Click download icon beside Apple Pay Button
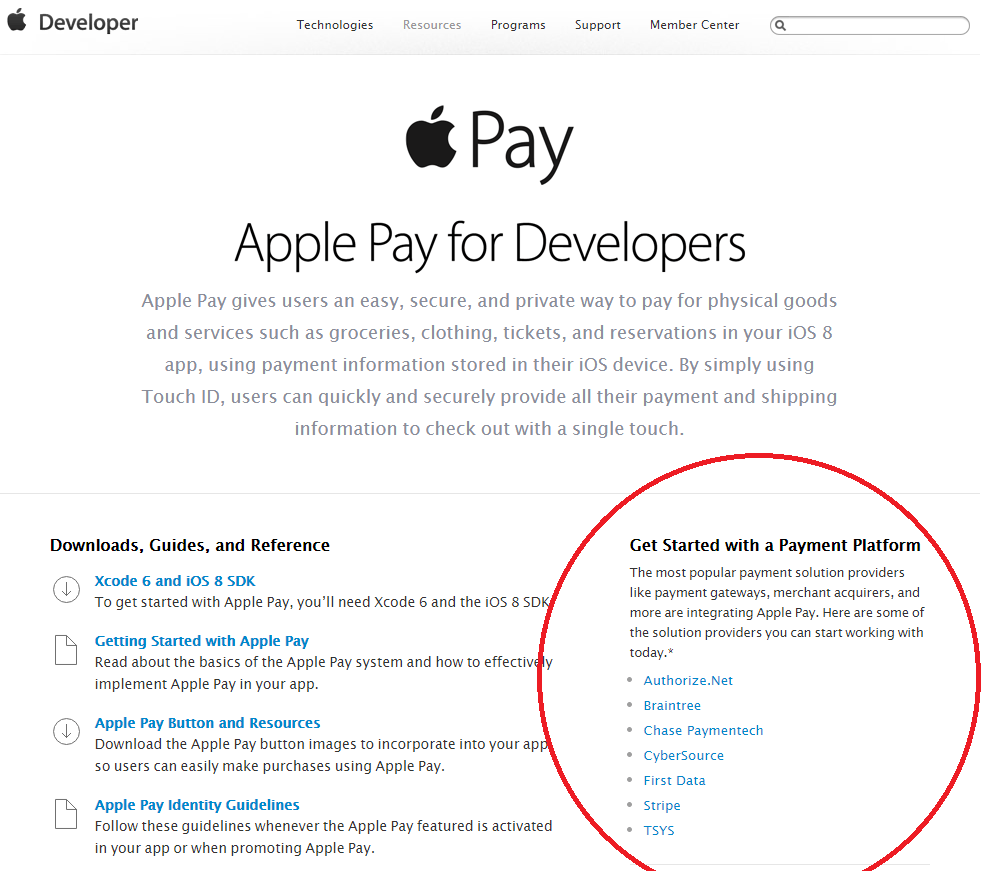 pos(66,731)
